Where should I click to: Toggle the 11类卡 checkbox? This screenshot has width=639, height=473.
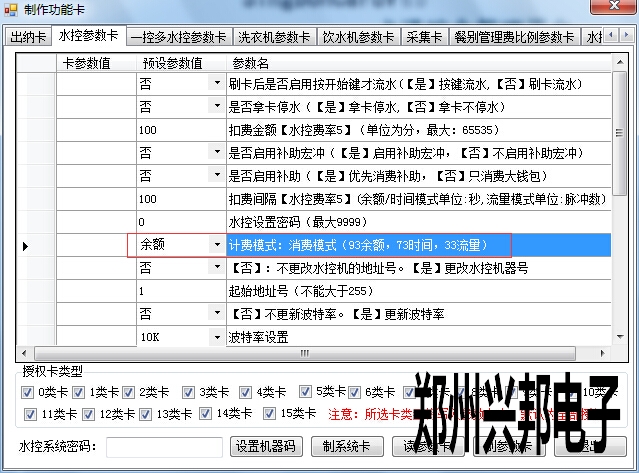click(27, 413)
